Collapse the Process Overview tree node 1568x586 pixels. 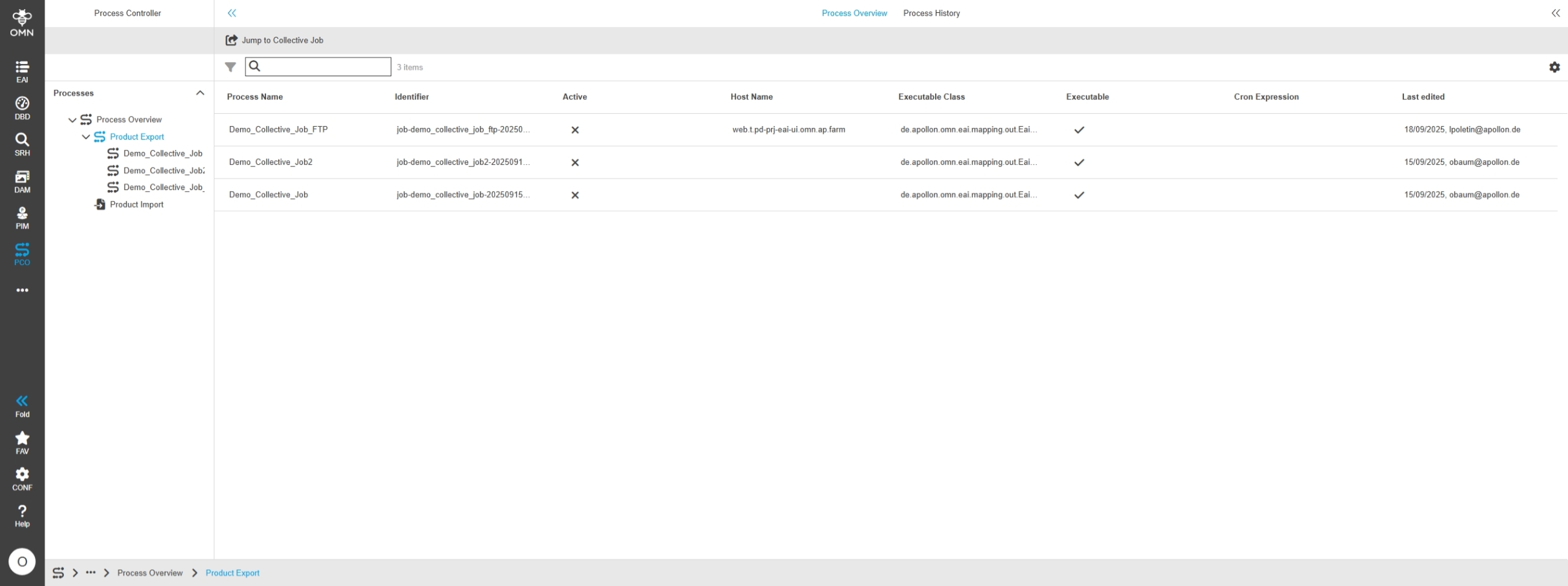point(72,120)
